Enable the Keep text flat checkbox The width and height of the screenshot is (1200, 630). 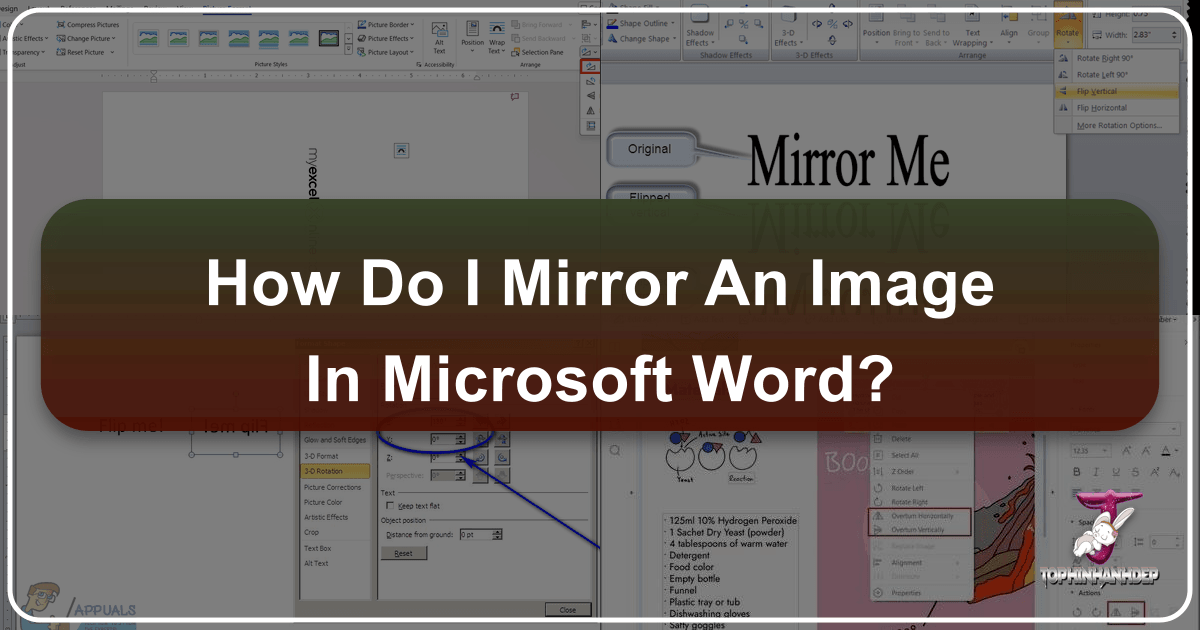389,506
